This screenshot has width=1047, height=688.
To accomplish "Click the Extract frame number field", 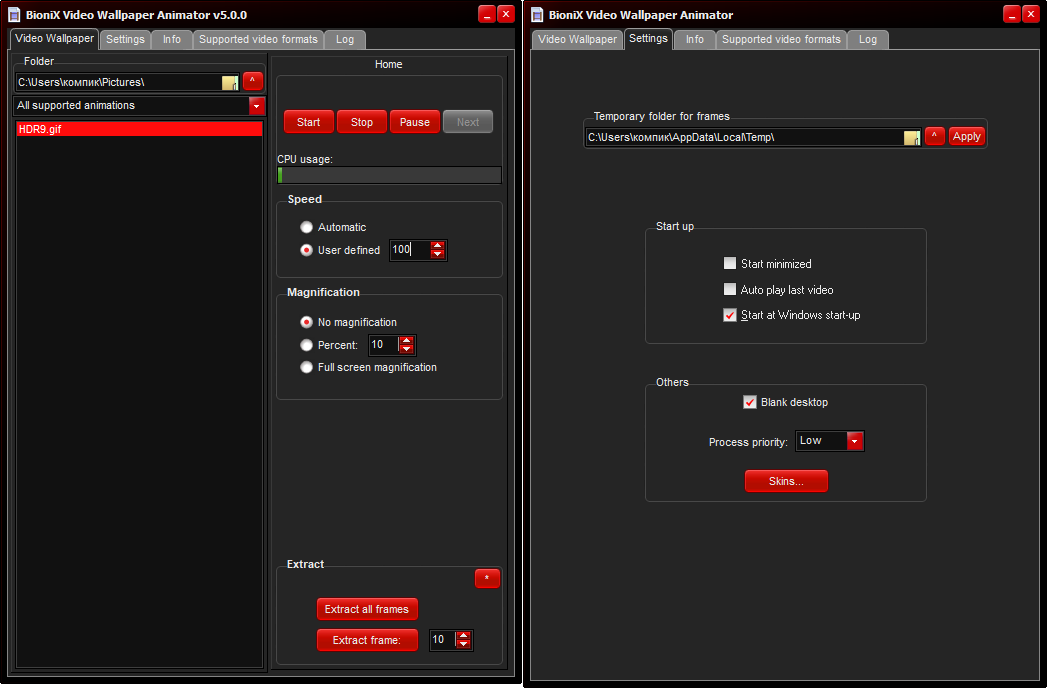I will 443,640.
